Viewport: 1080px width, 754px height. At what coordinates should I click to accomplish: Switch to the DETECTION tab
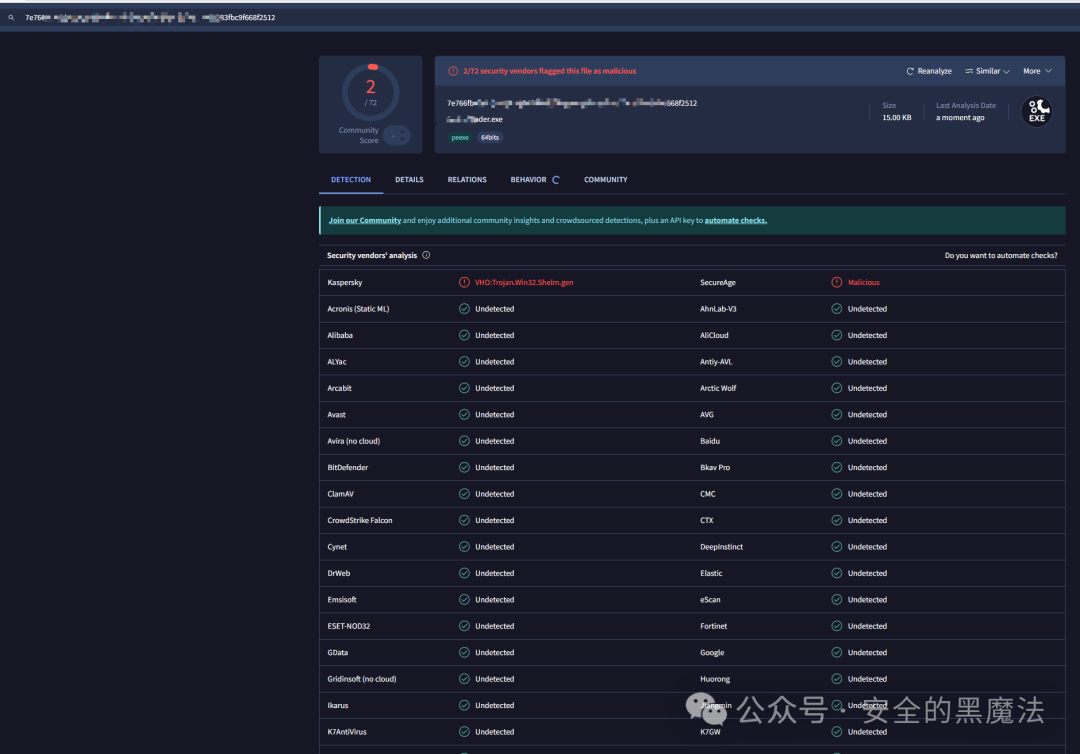pos(351,180)
